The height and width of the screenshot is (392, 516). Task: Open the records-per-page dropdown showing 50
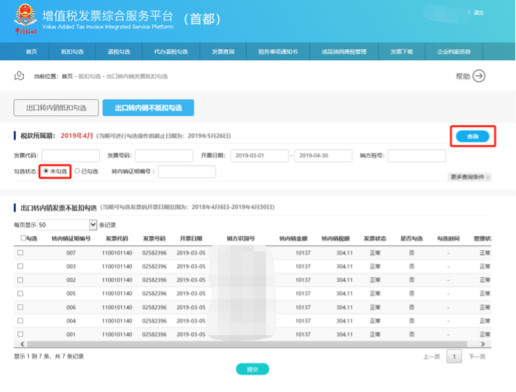pos(67,225)
